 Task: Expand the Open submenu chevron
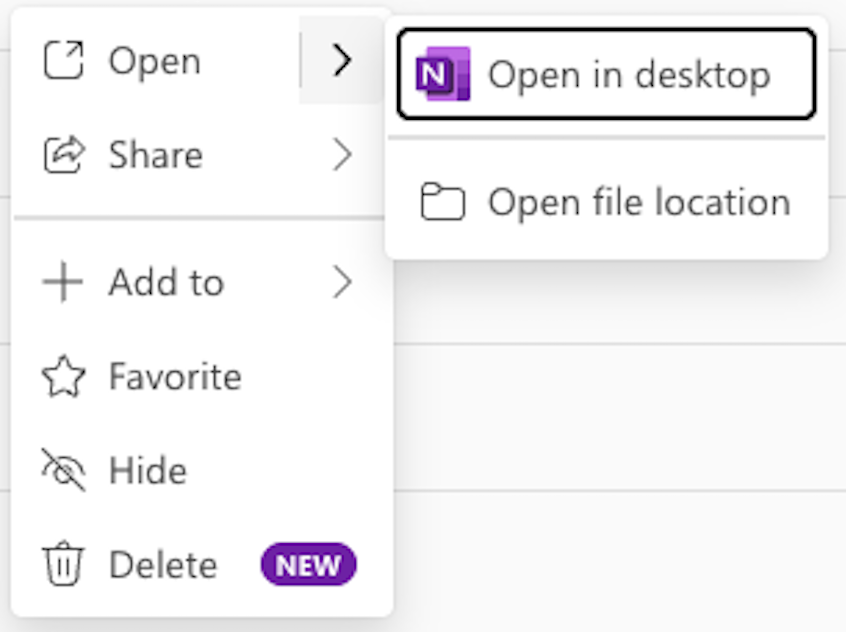(x=342, y=60)
